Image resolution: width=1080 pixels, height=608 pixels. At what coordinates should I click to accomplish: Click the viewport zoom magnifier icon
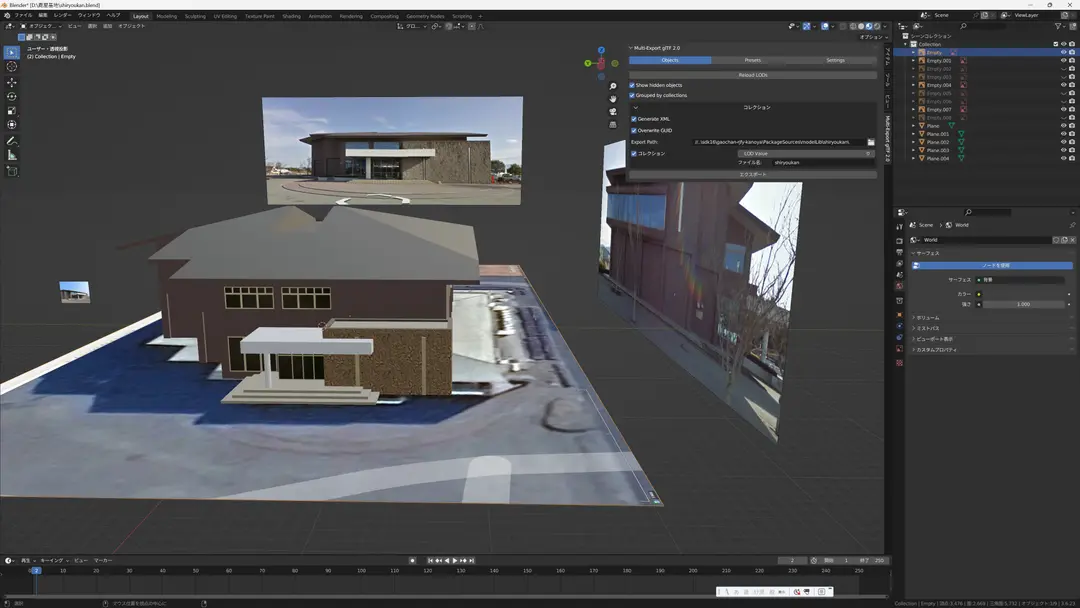pos(612,86)
